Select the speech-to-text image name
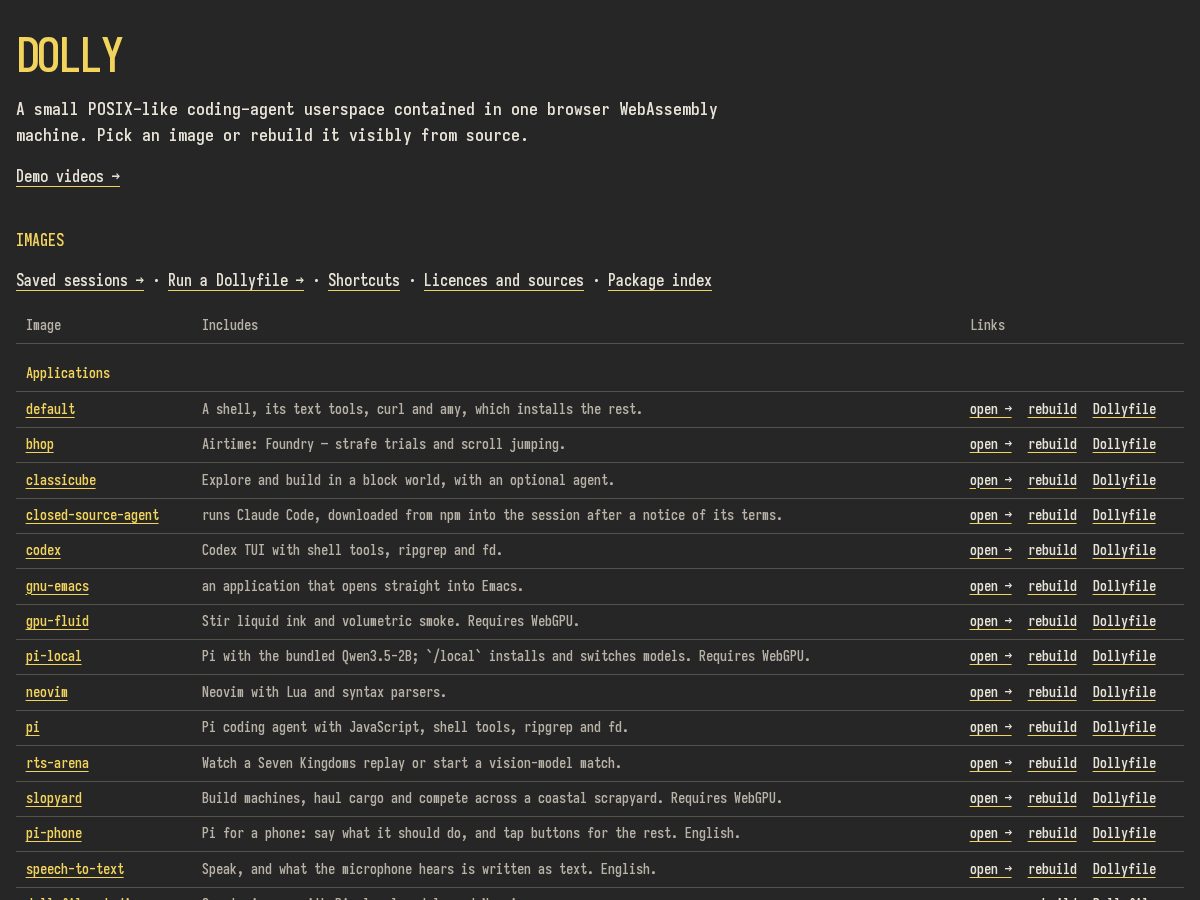 (x=75, y=869)
